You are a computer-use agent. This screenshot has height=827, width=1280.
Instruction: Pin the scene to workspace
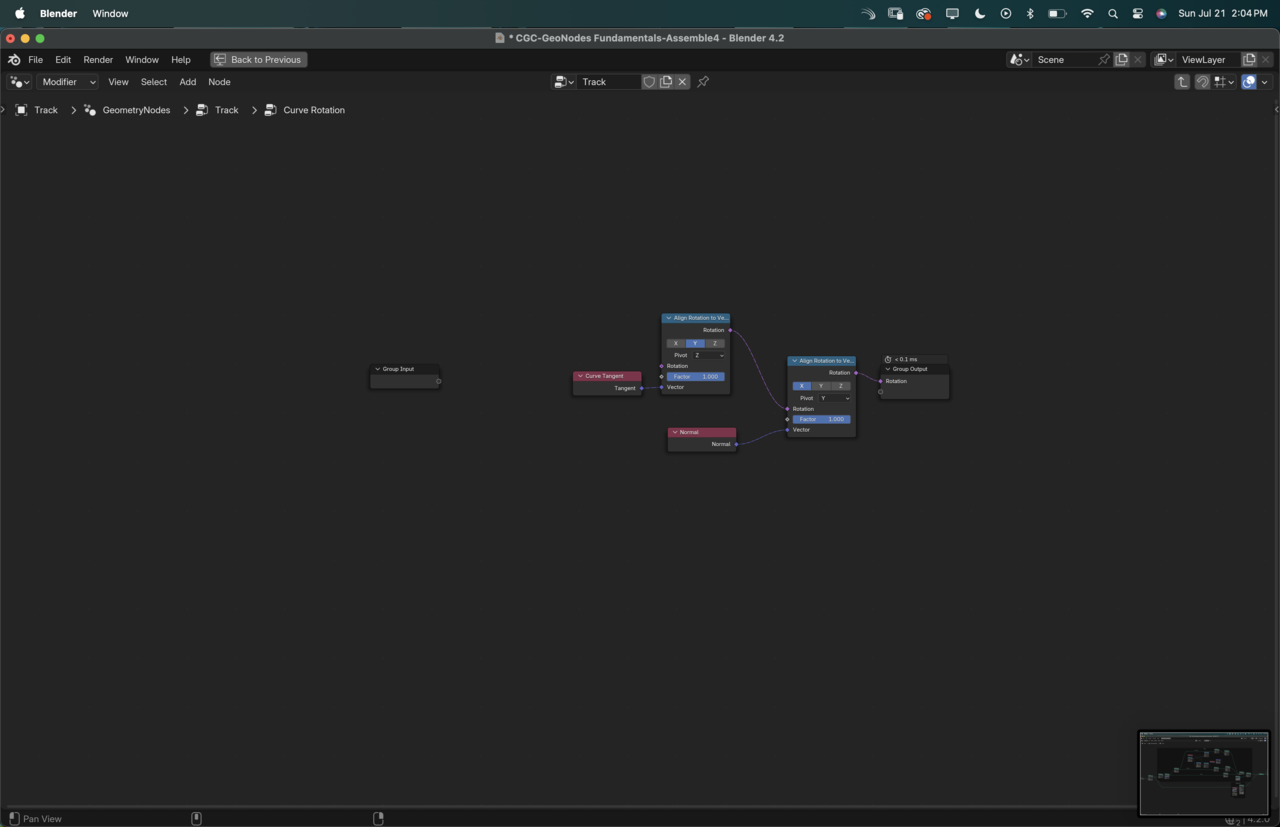pos(1104,60)
